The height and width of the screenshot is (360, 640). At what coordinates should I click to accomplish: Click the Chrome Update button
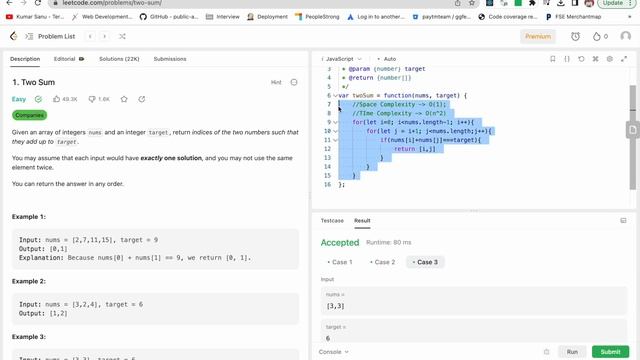coord(613,3)
